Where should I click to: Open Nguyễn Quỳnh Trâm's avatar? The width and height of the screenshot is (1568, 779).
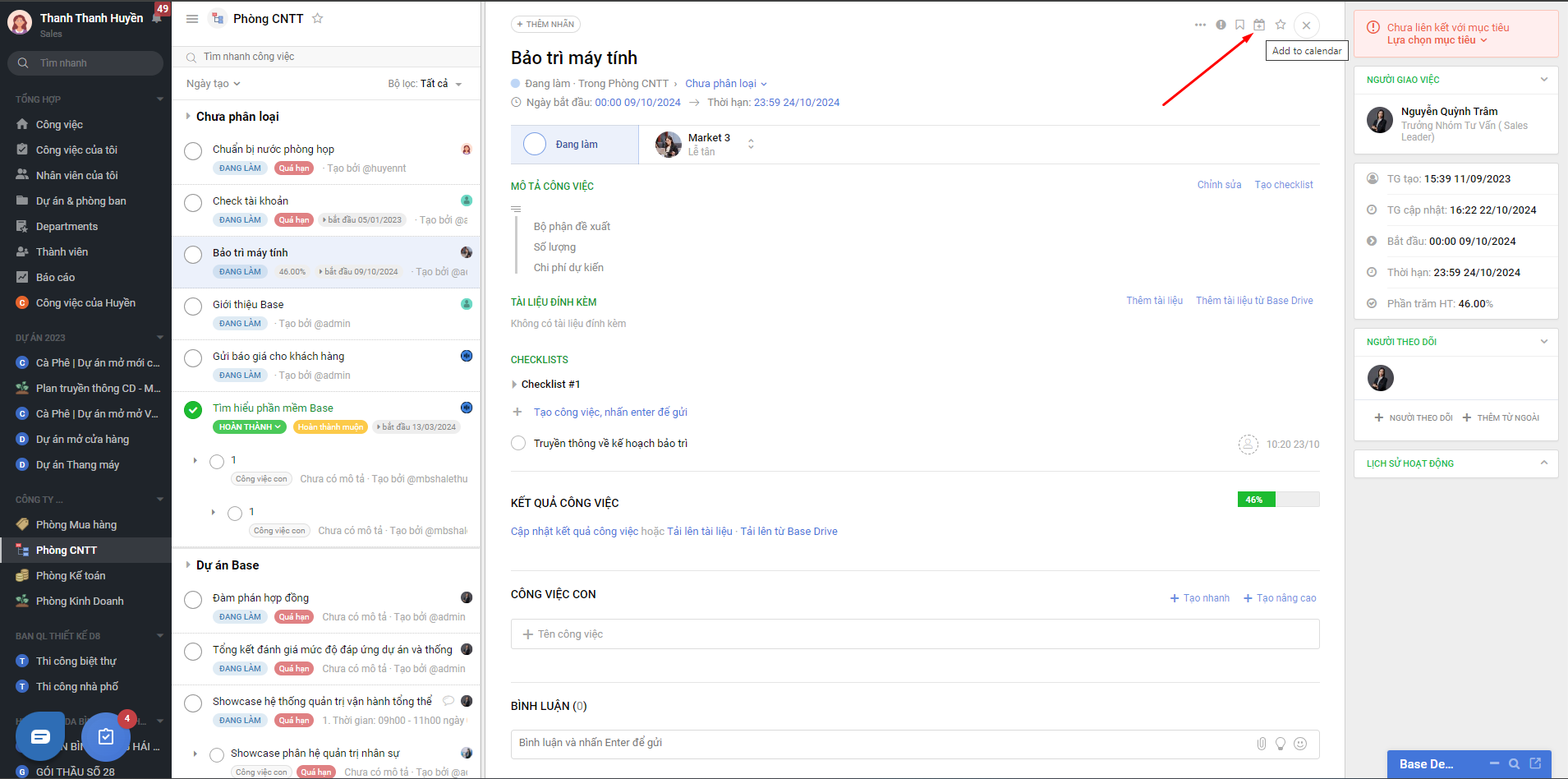pyautogui.click(x=1380, y=120)
